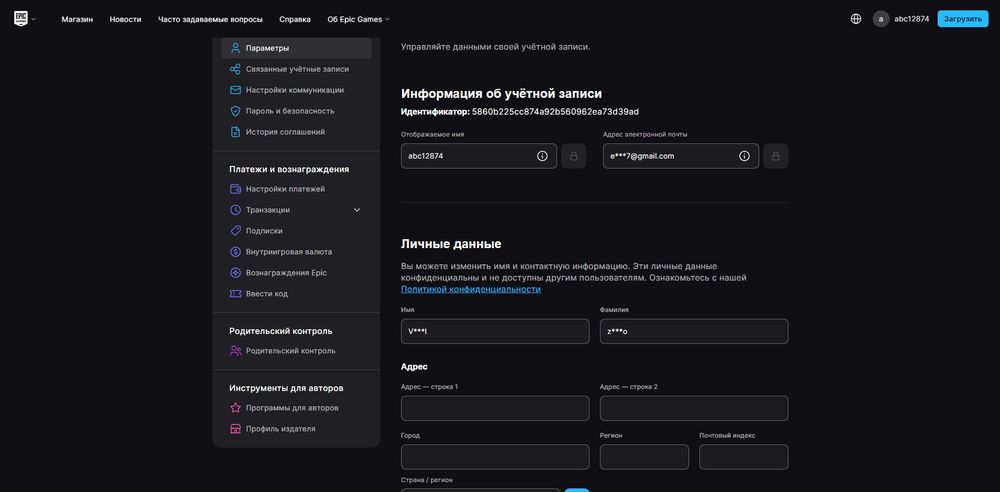Open the News menu item
This screenshot has height=492, width=1000.
(x=125, y=19)
